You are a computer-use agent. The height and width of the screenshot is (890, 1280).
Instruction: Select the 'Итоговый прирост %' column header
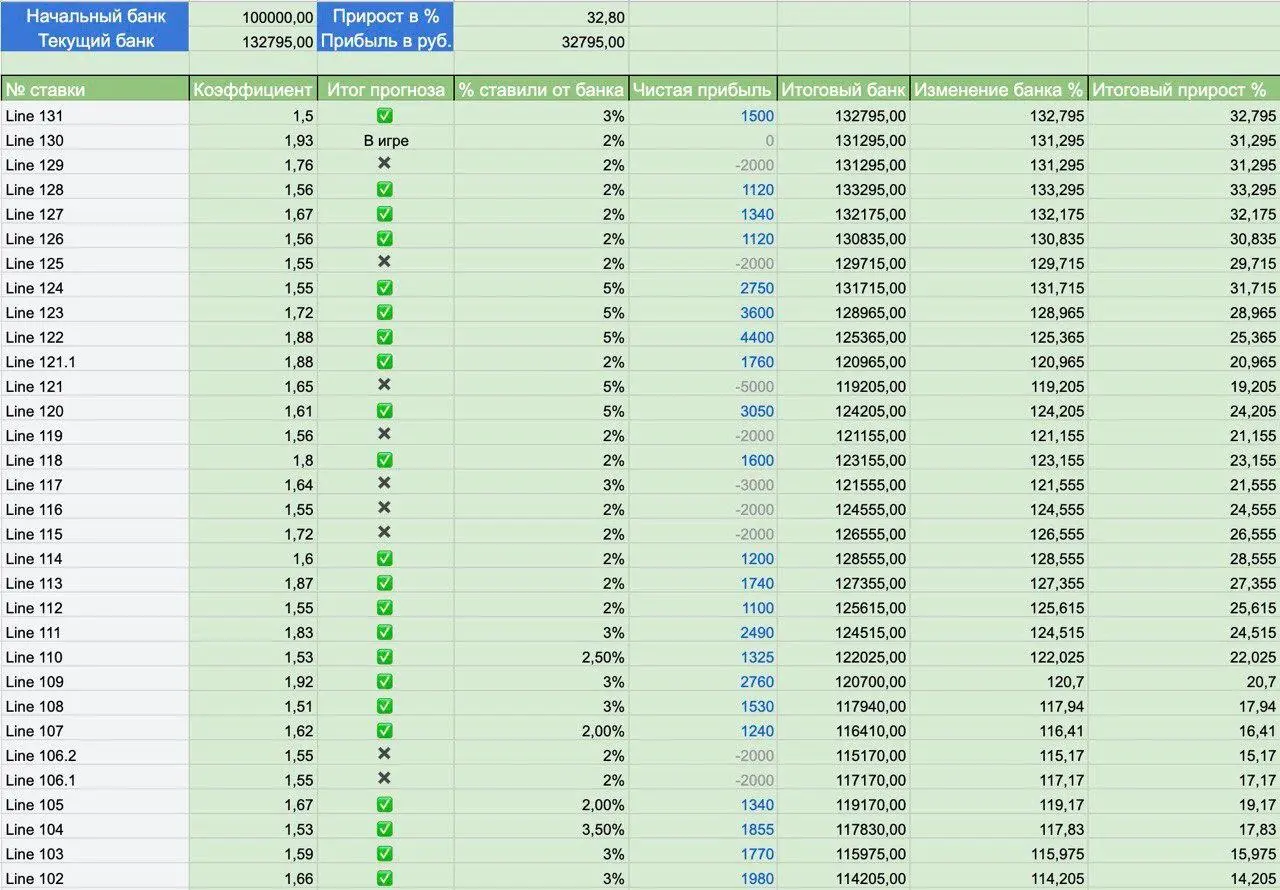click(1184, 89)
